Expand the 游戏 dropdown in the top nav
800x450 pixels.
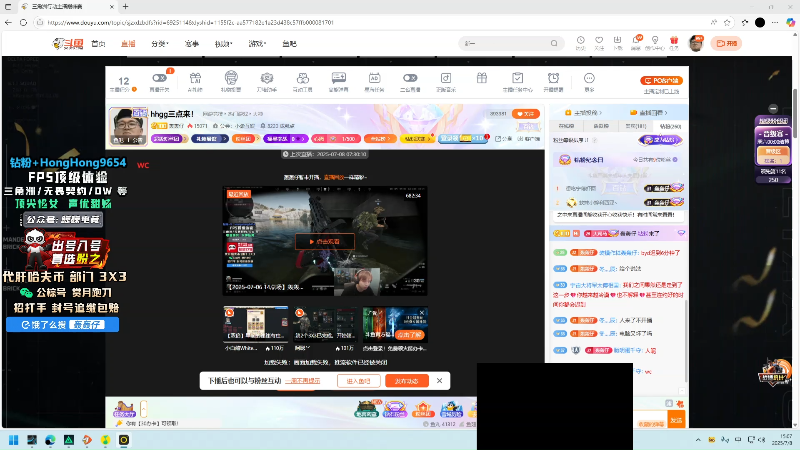[x=257, y=44]
